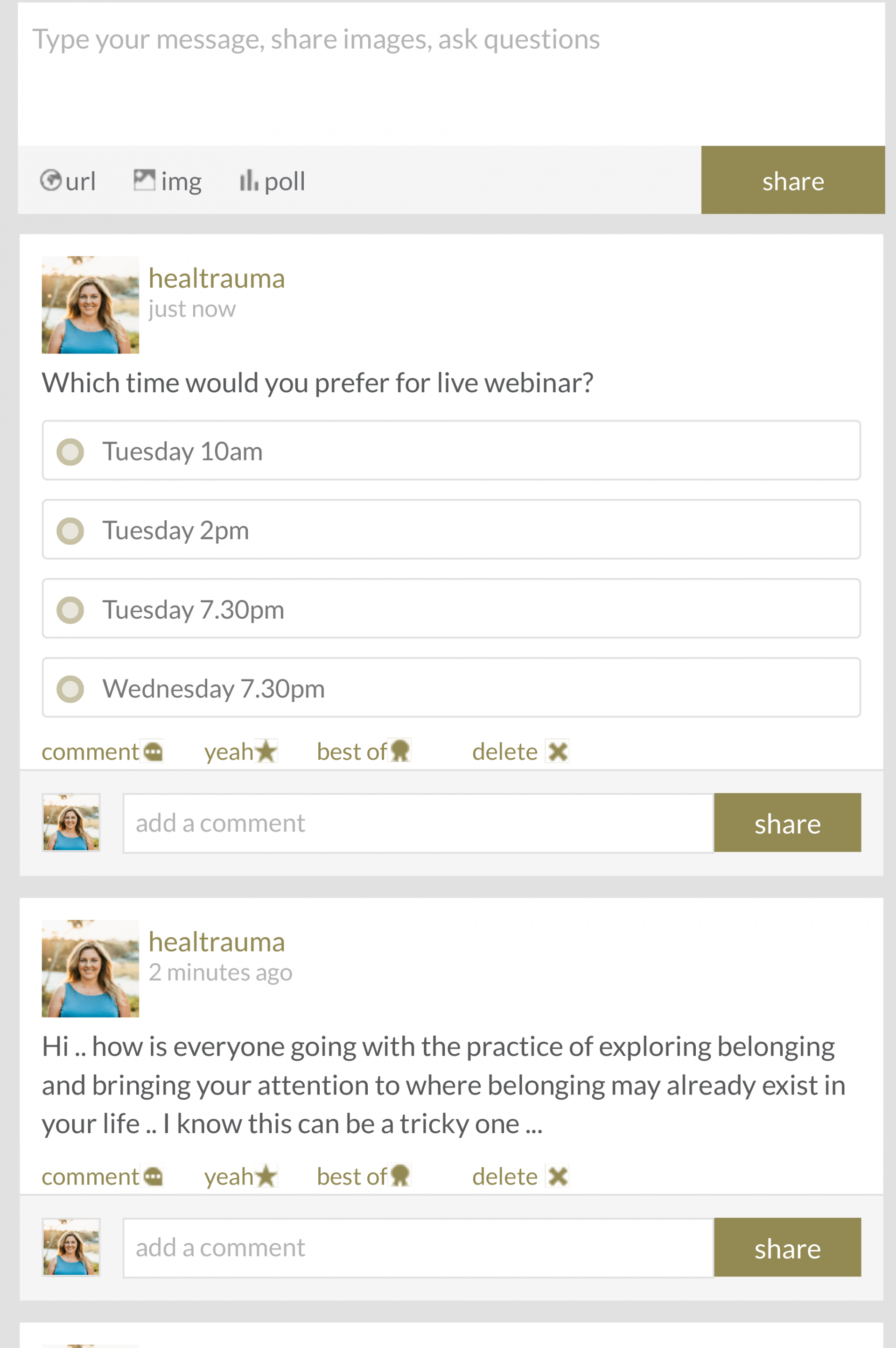Share the new message at top

point(792,180)
